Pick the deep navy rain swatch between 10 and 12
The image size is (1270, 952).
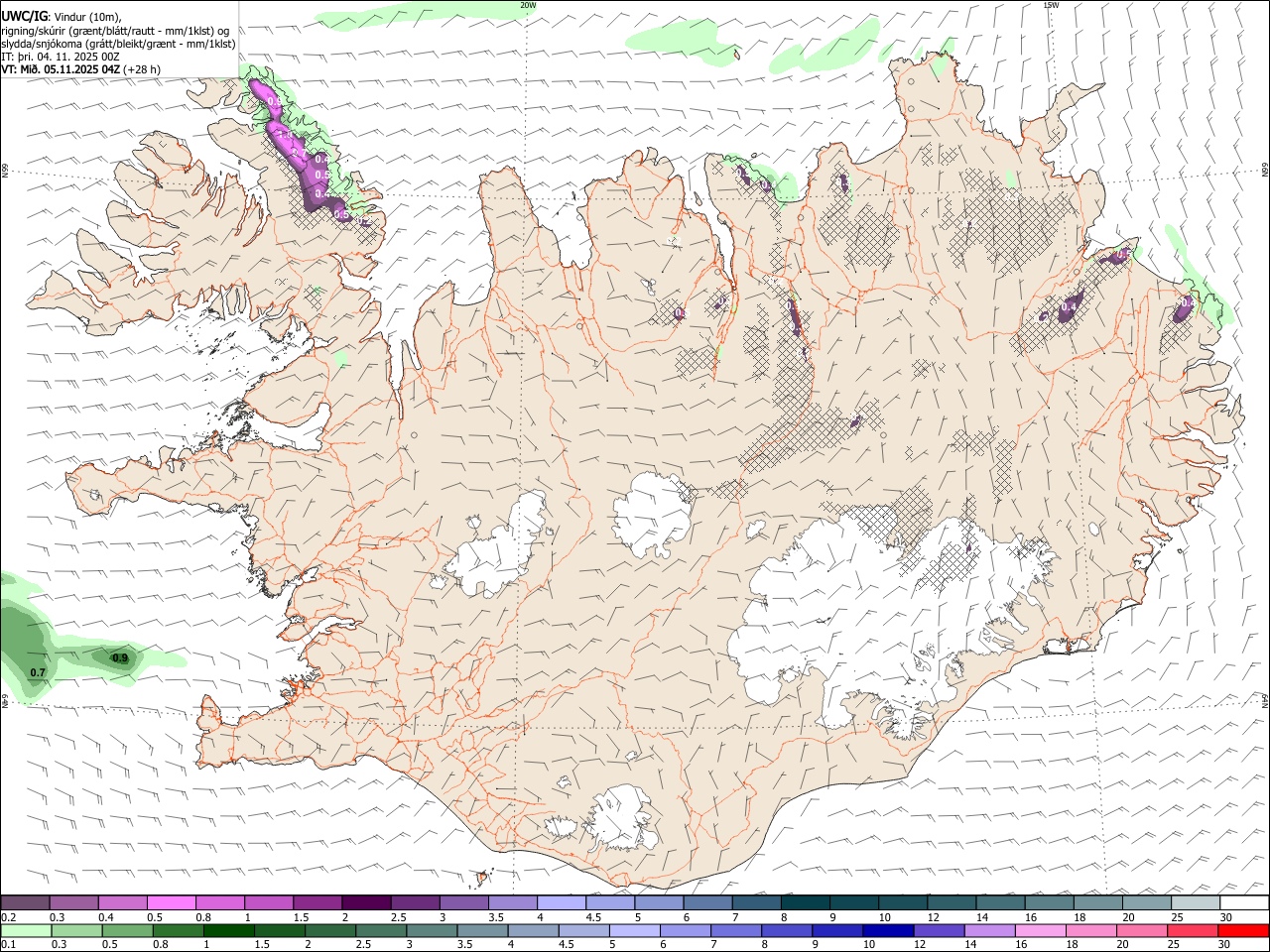pyautogui.click(x=887, y=930)
